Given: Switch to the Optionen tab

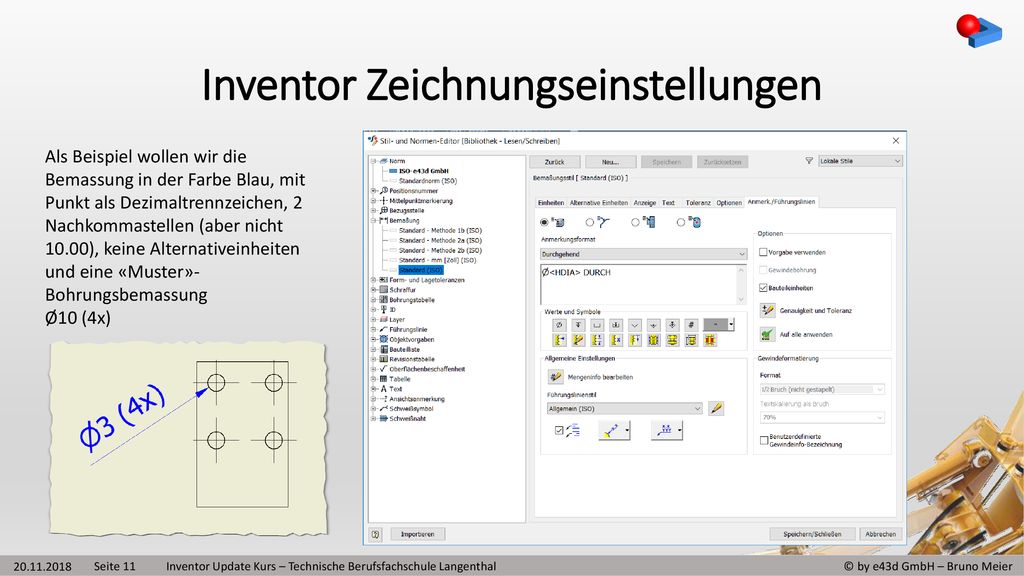Looking at the screenshot, I should tap(729, 202).
